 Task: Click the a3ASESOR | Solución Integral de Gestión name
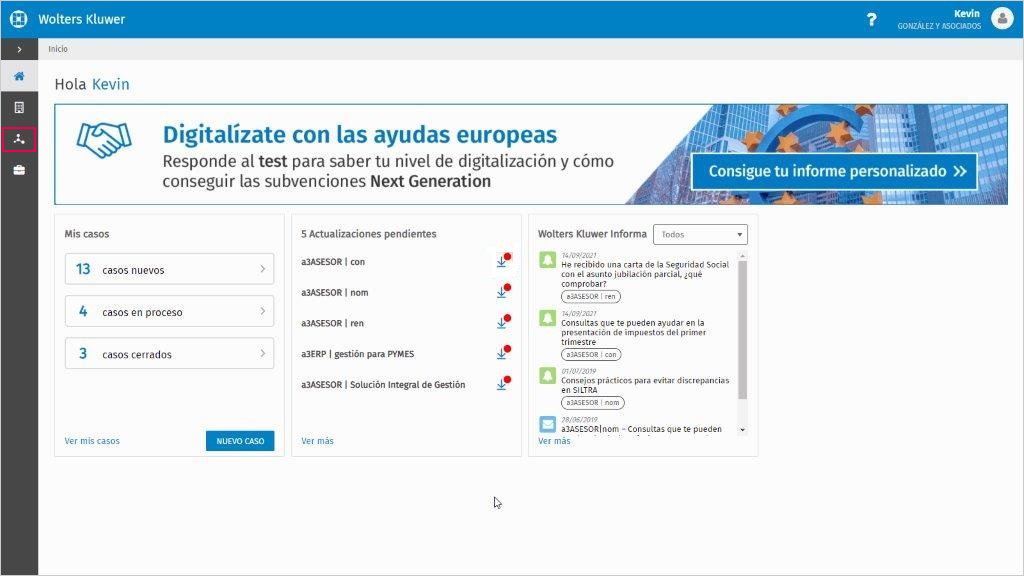point(383,385)
